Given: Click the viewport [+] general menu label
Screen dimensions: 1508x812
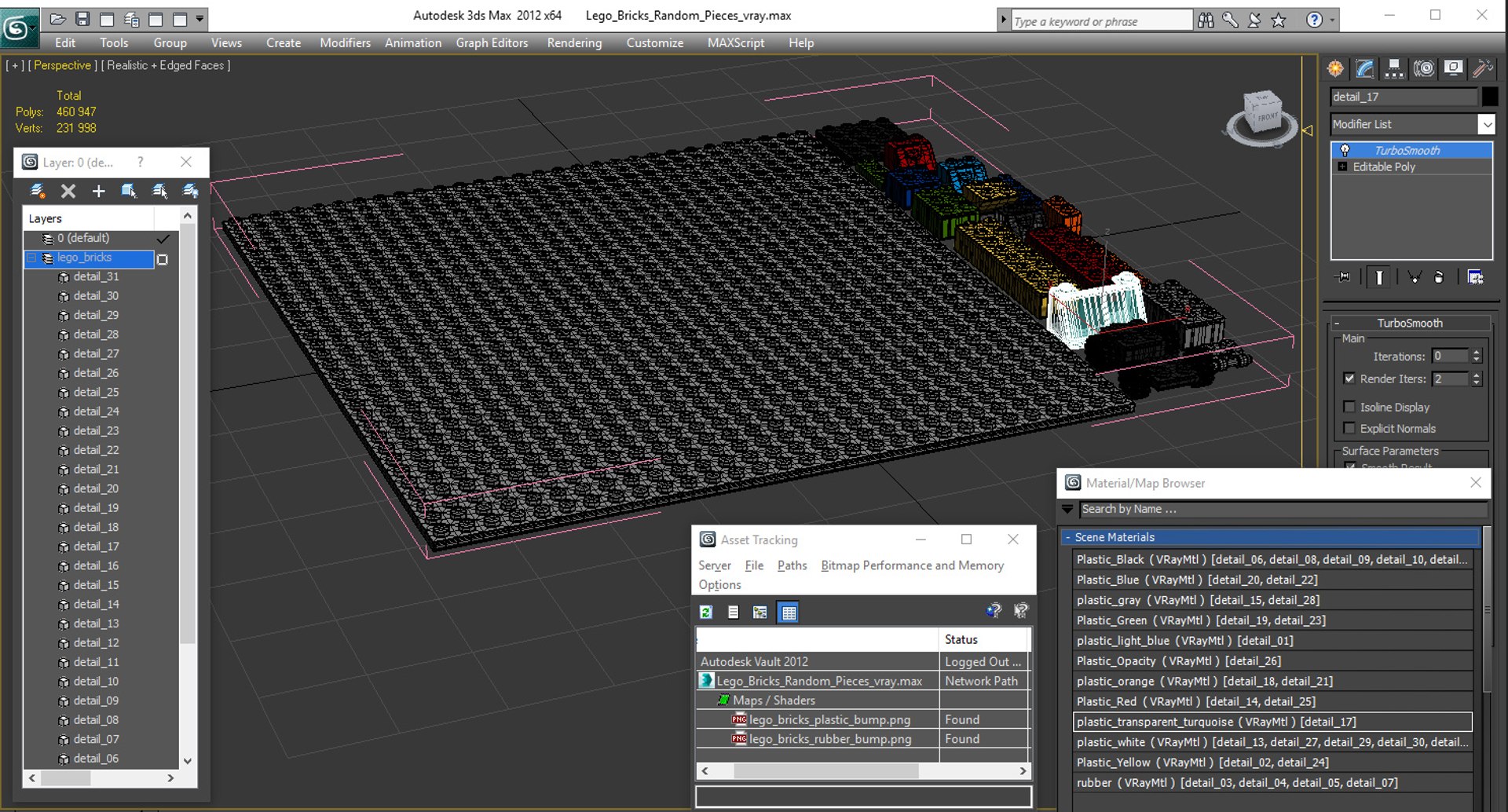Looking at the screenshot, I should pyautogui.click(x=16, y=65).
